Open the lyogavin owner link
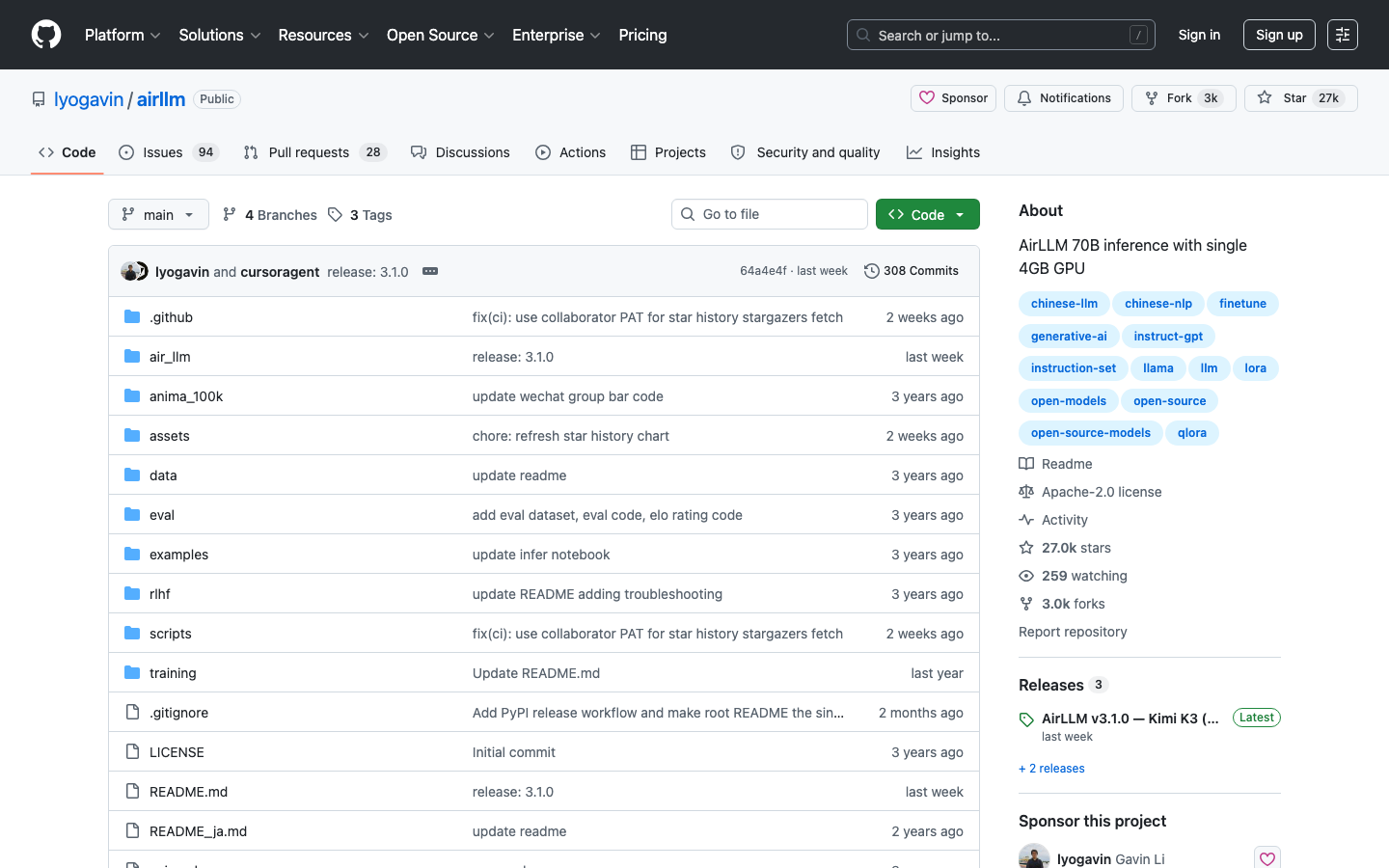This screenshot has width=1389, height=868. point(89,99)
